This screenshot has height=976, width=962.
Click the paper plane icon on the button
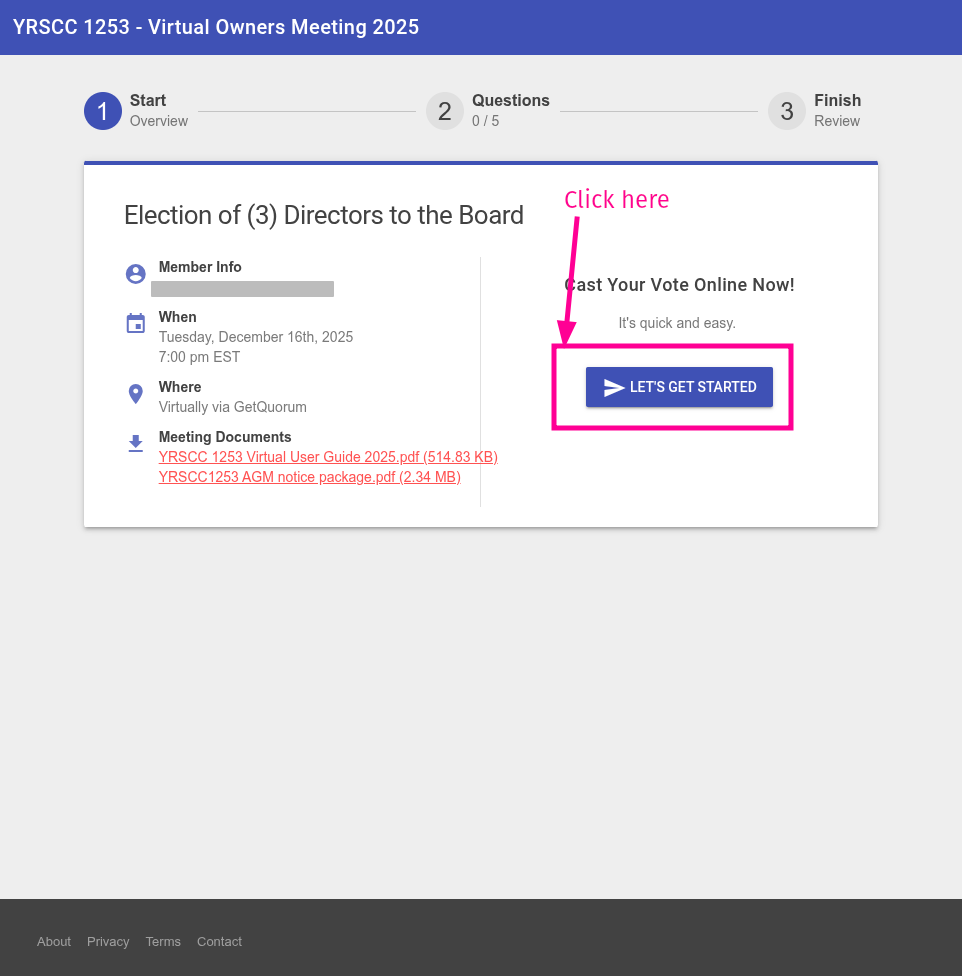(614, 388)
